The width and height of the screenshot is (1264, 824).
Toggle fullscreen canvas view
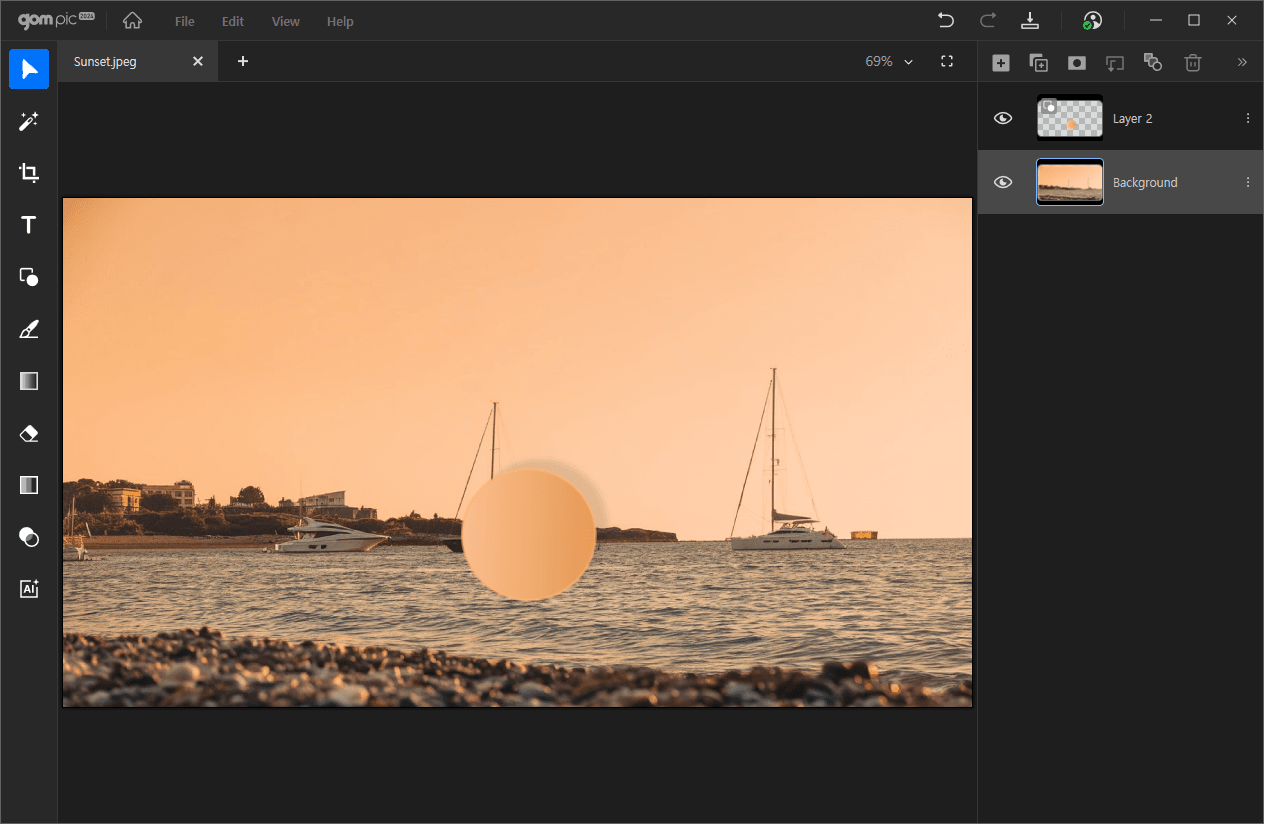coord(947,61)
